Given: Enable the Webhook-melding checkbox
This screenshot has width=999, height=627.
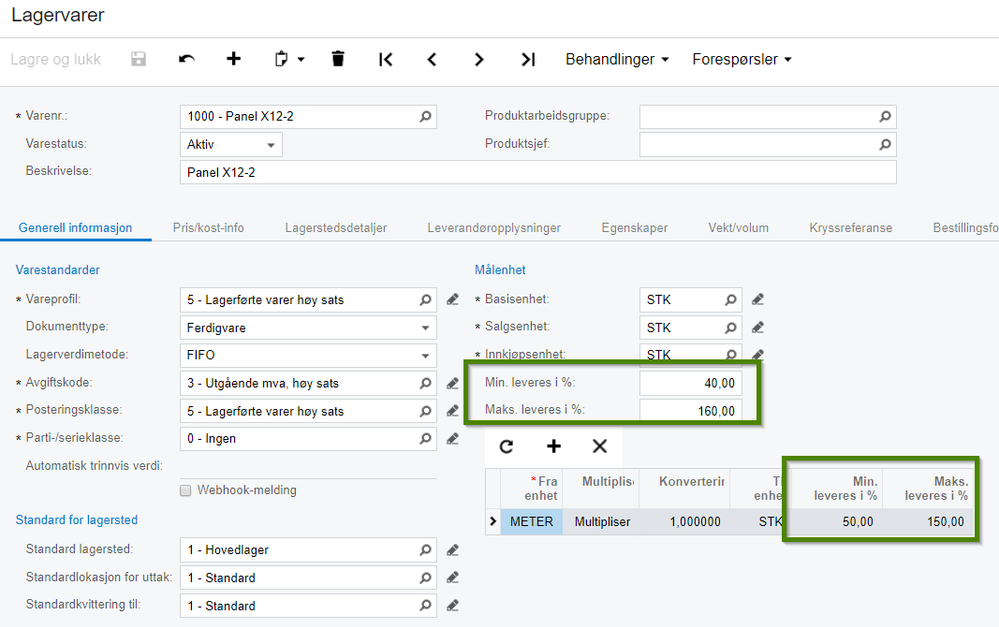Looking at the screenshot, I should [186, 491].
